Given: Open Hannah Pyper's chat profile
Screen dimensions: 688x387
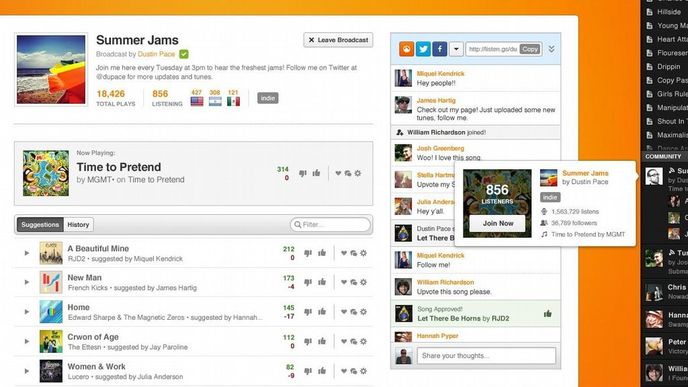Looking at the screenshot, I should [x=437, y=336].
